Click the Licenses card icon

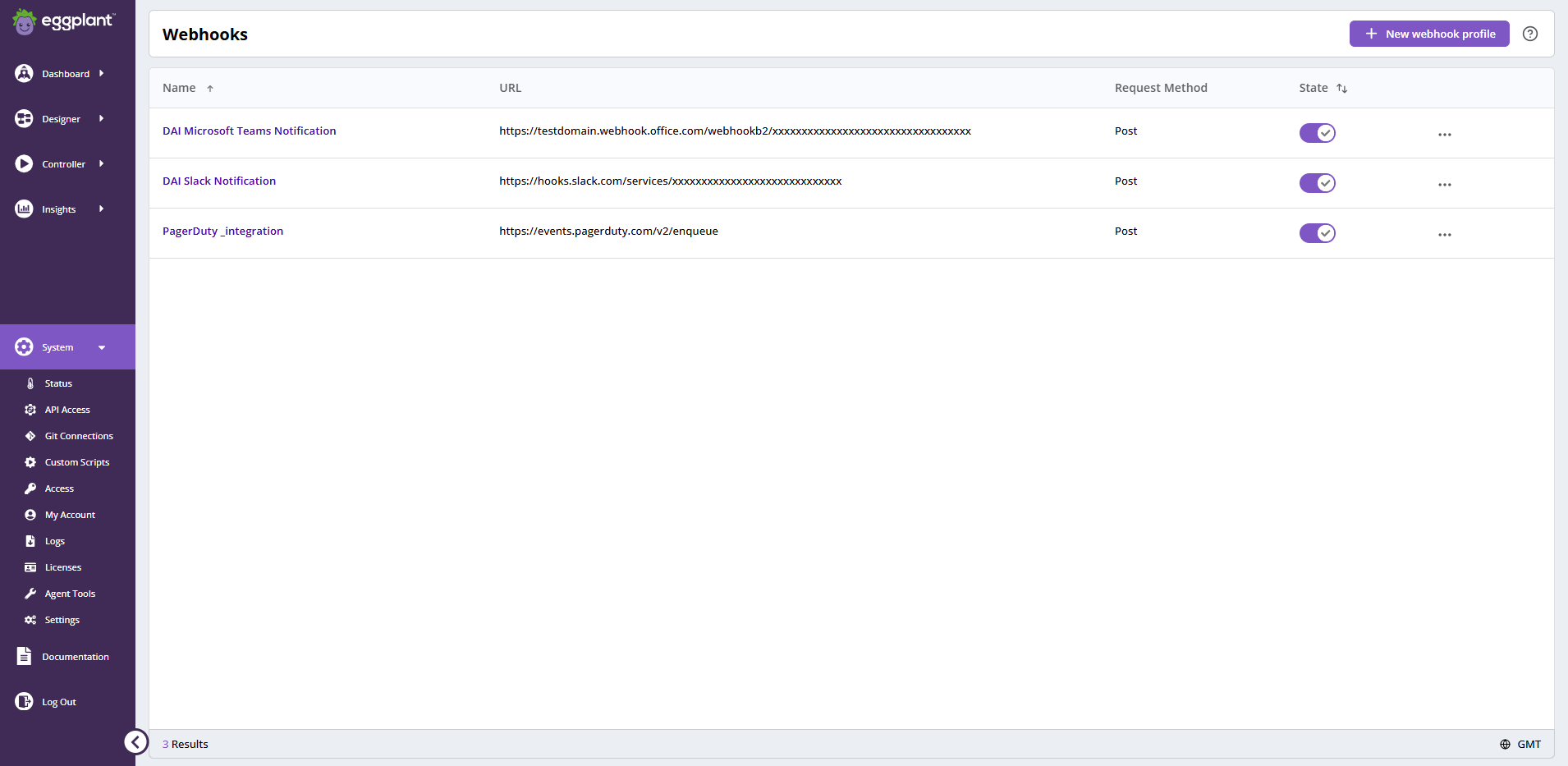(x=30, y=567)
